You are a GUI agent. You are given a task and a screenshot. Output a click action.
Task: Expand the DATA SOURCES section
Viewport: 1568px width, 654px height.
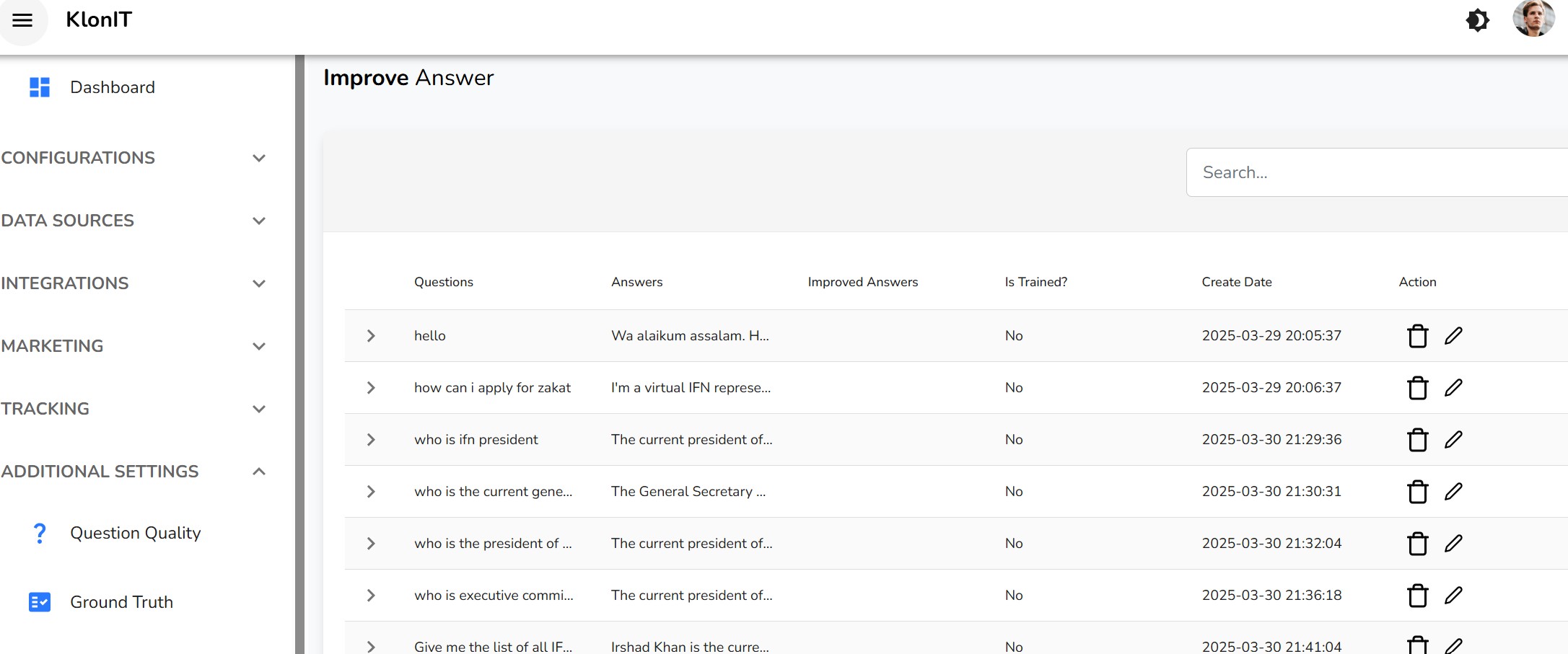[x=259, y=221]
